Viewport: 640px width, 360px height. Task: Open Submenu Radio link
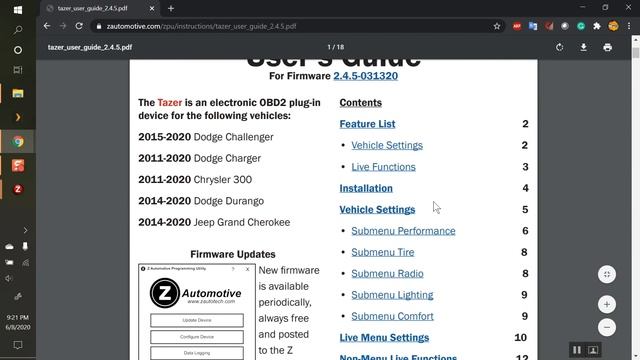point(387,273)
